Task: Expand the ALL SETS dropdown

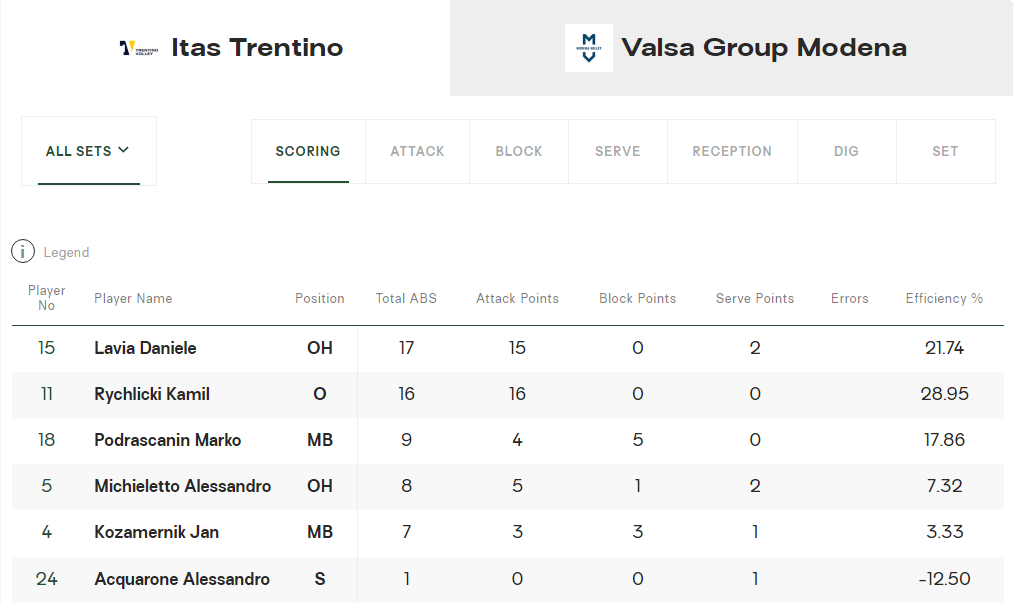Action: (88, 151)
